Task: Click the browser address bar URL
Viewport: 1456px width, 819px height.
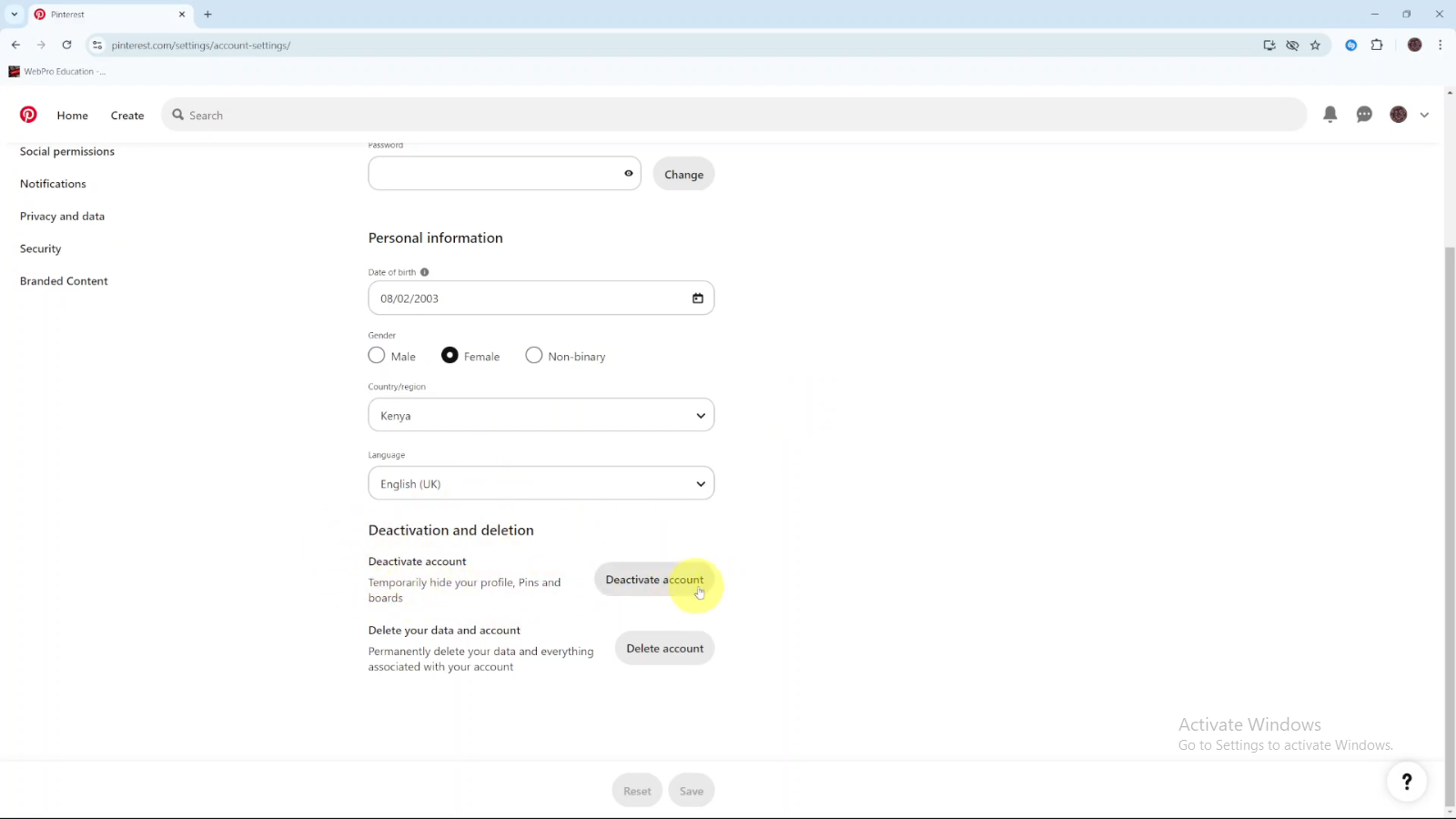Action: point(201,45)
